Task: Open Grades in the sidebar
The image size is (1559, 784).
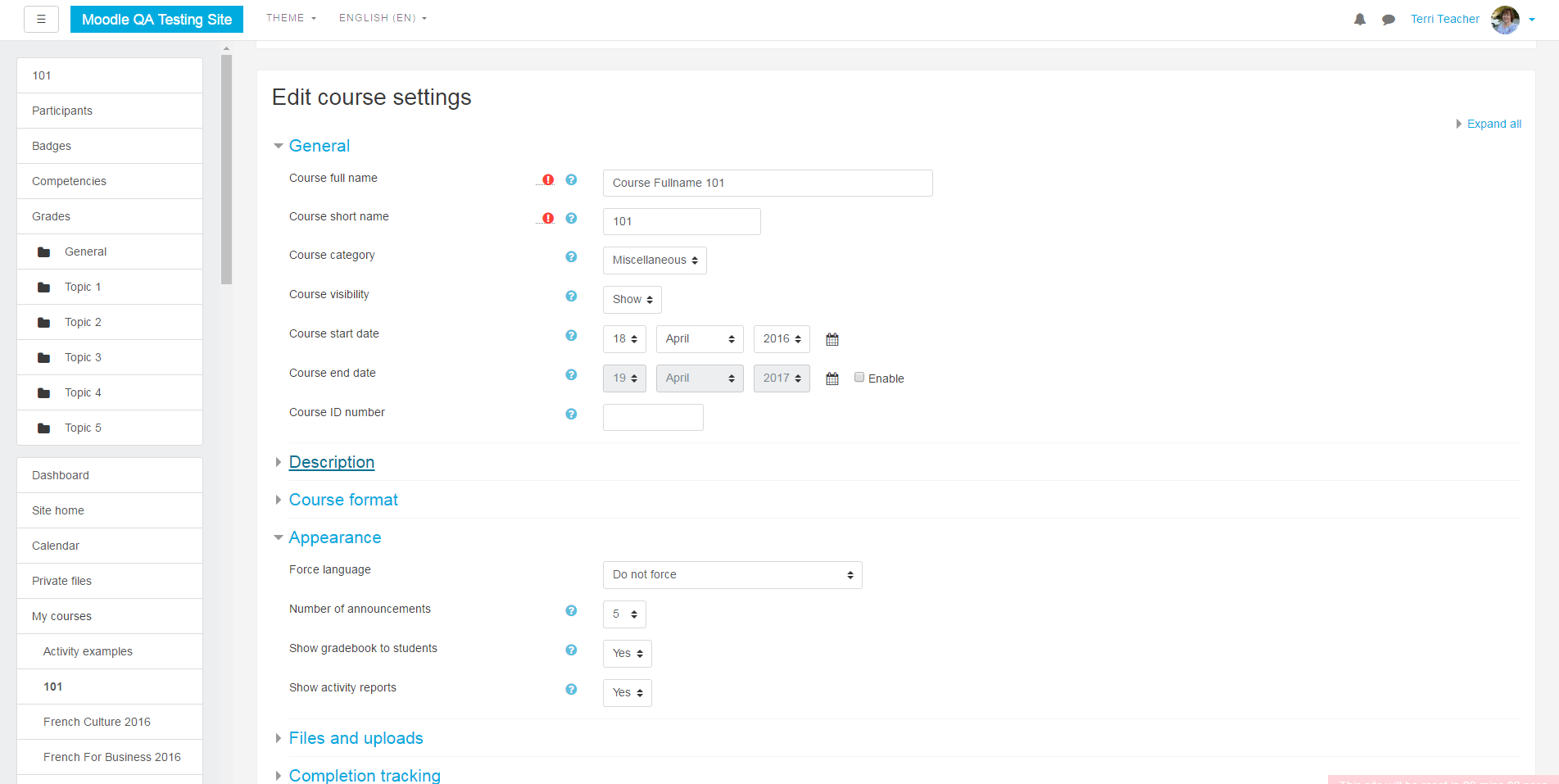Action: click(x=110, y=216)
